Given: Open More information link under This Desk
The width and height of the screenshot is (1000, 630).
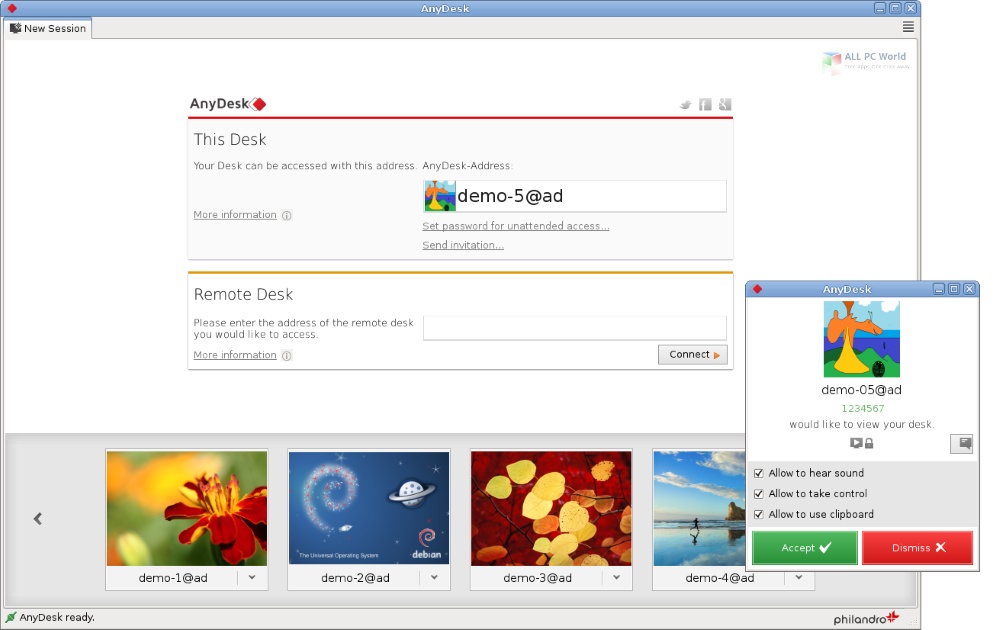Looking at the screenshot, I should click(235, 215).
